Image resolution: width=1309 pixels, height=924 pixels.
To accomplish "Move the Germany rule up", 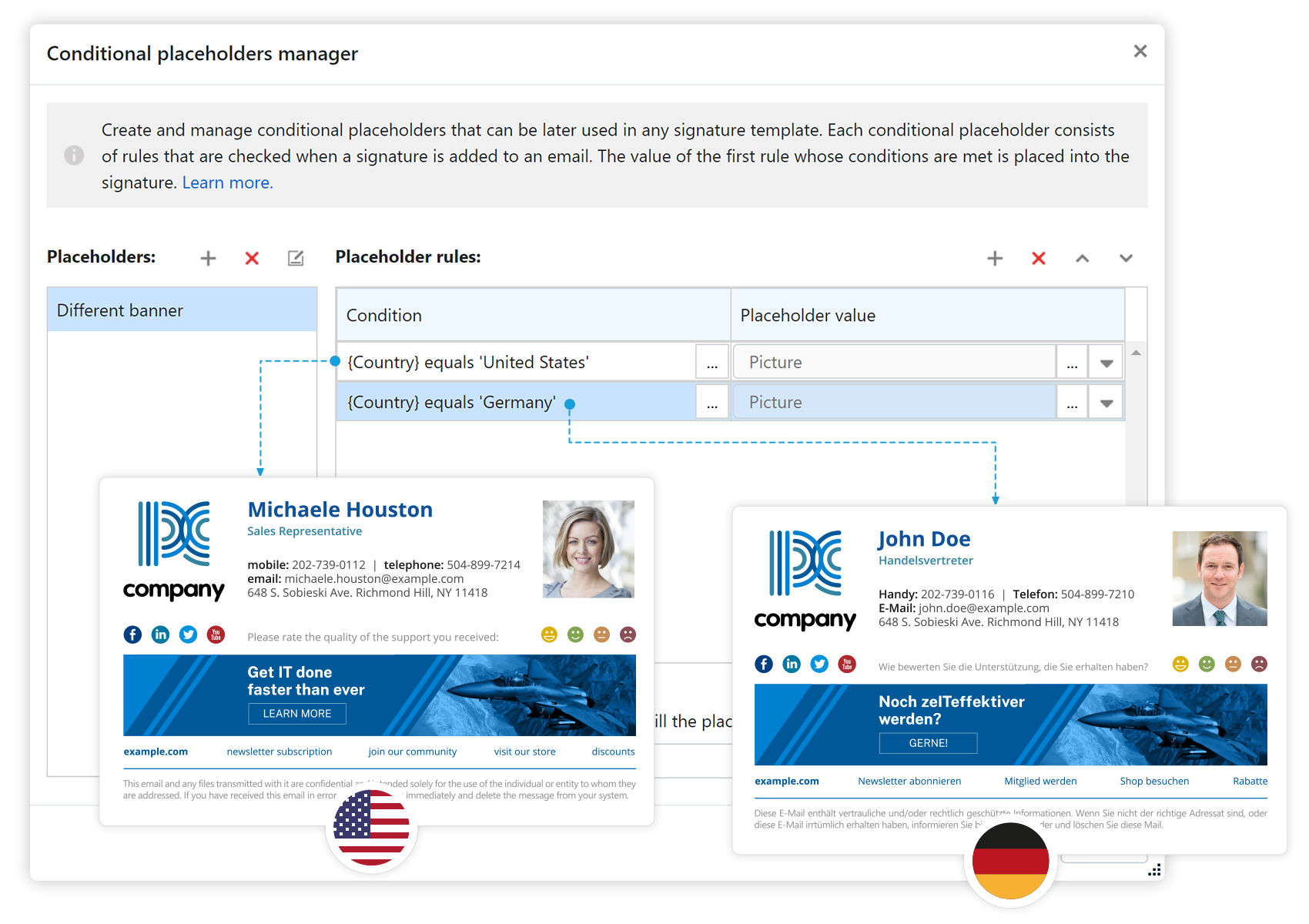I will pos(1083,259).
